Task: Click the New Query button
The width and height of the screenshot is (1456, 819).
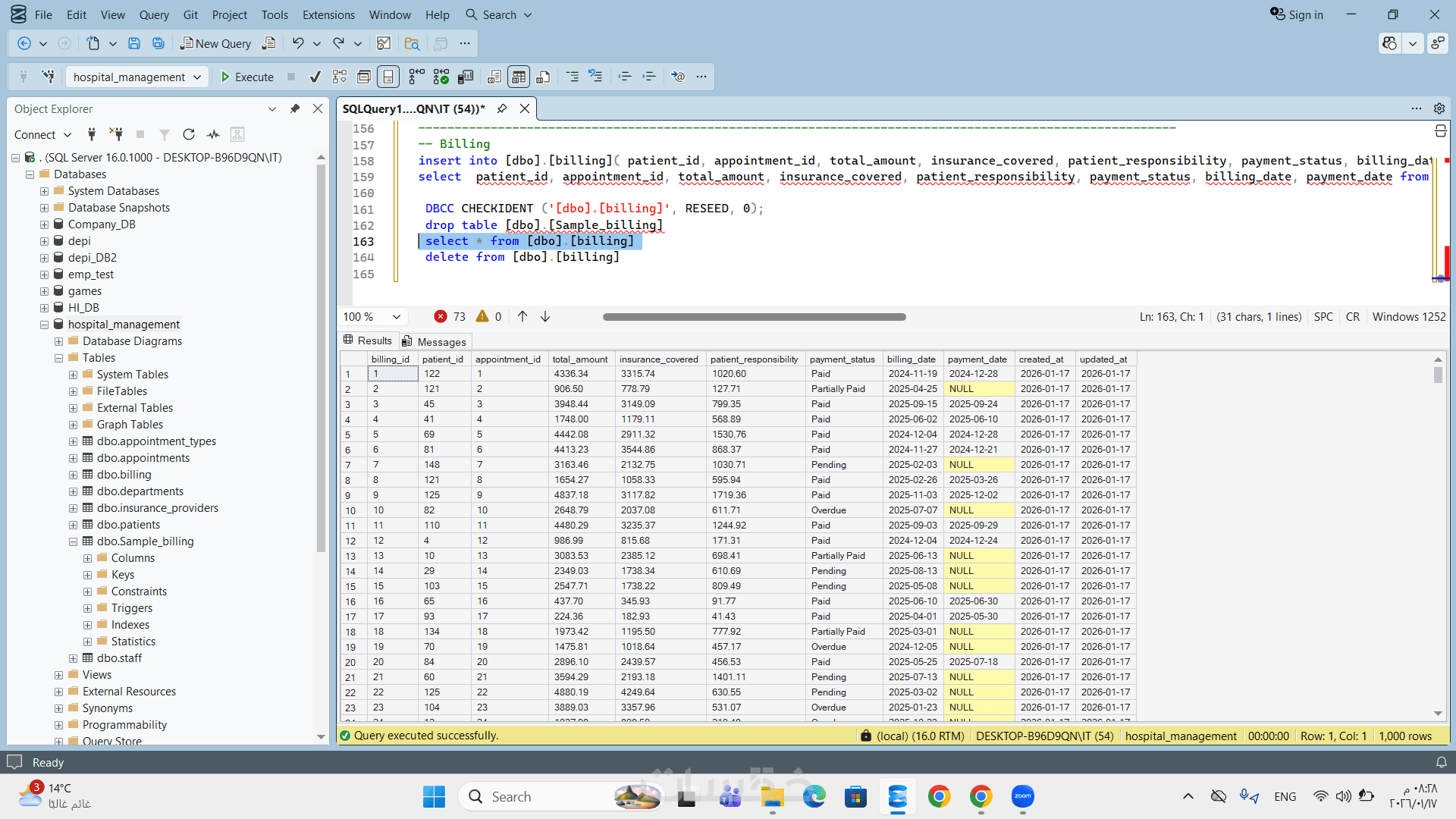Action: [215, 43]
